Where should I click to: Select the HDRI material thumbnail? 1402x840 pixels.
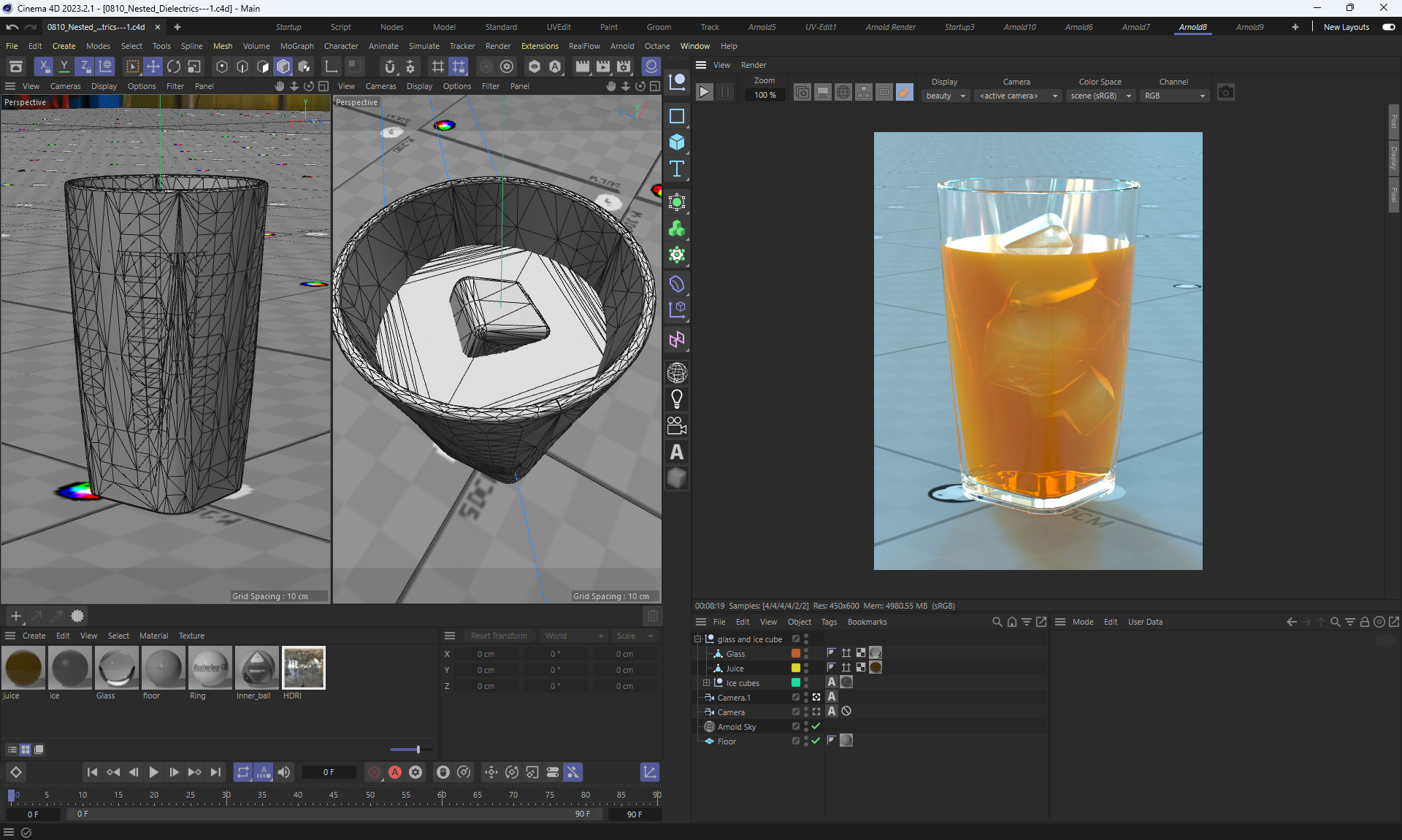[x=303, y=668]
